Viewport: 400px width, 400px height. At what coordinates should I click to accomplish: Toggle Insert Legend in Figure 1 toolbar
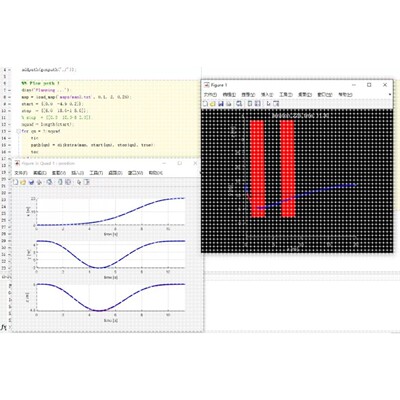pyautogui.click(x=257, y=104)
